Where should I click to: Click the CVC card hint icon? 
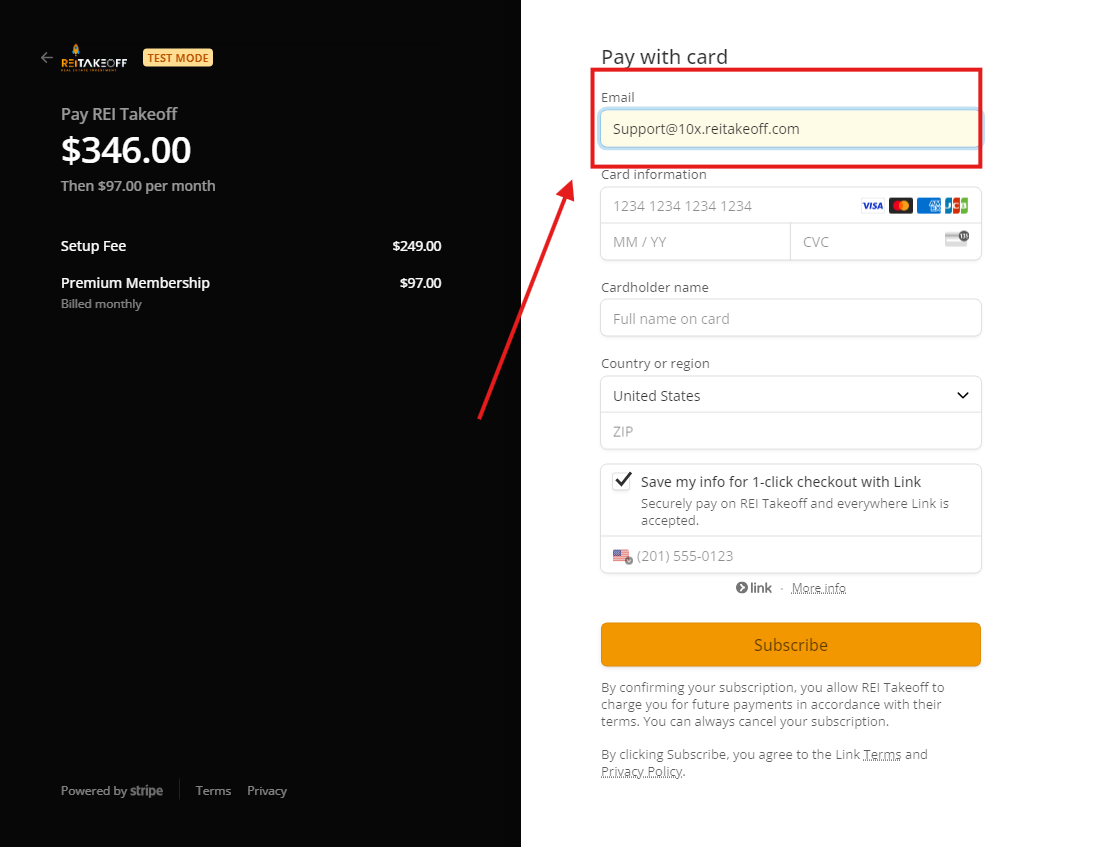956,239
